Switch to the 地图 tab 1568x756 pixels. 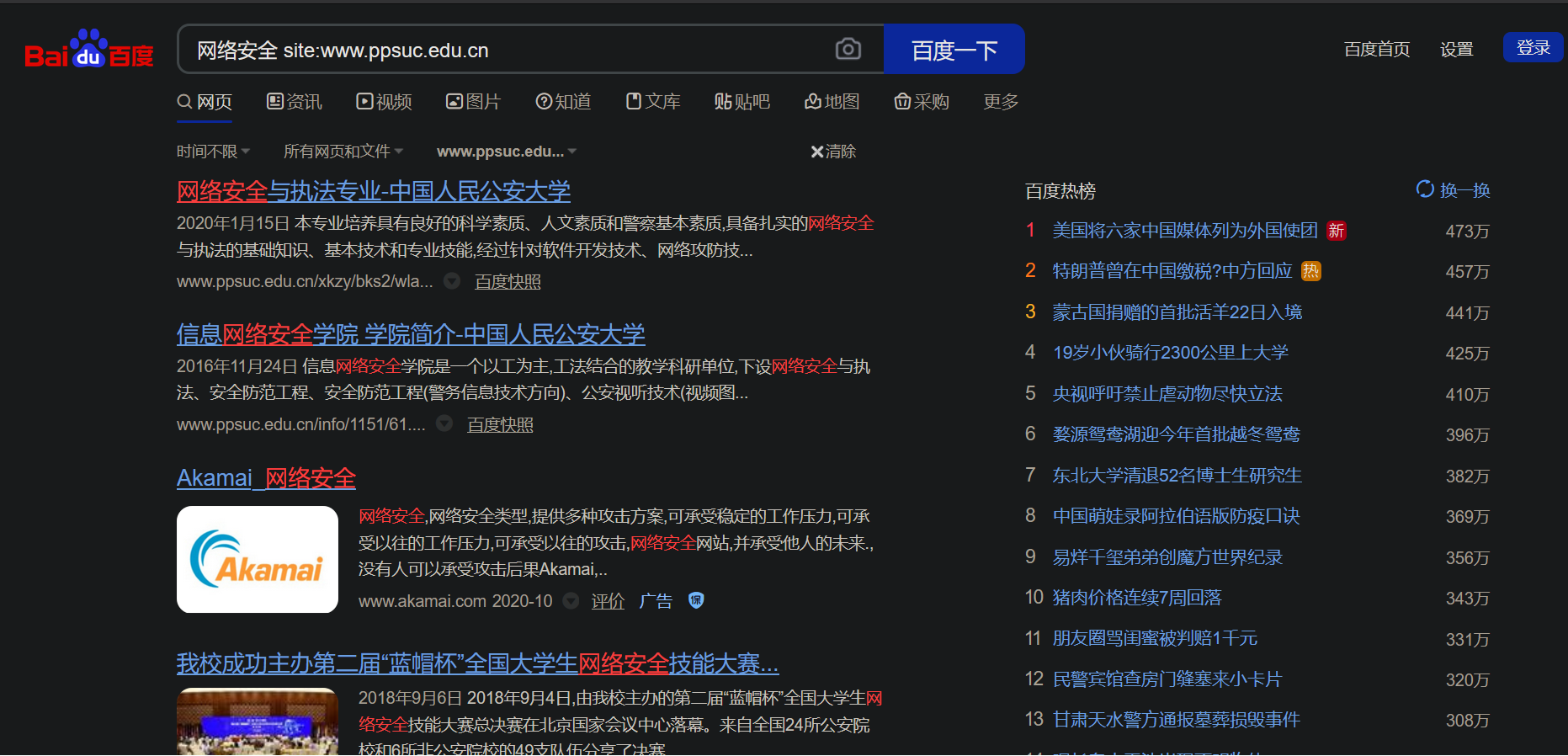pyautogui.click(x=832, y=102)
